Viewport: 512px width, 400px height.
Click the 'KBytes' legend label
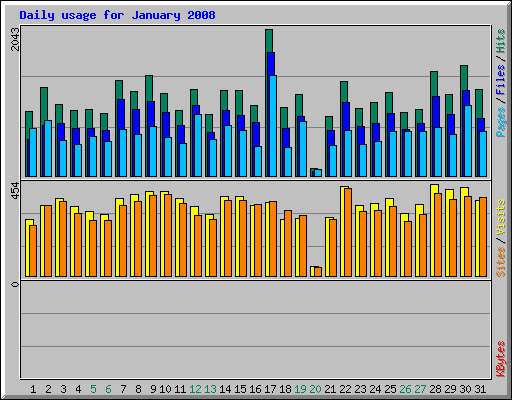[x=501, y=359]
